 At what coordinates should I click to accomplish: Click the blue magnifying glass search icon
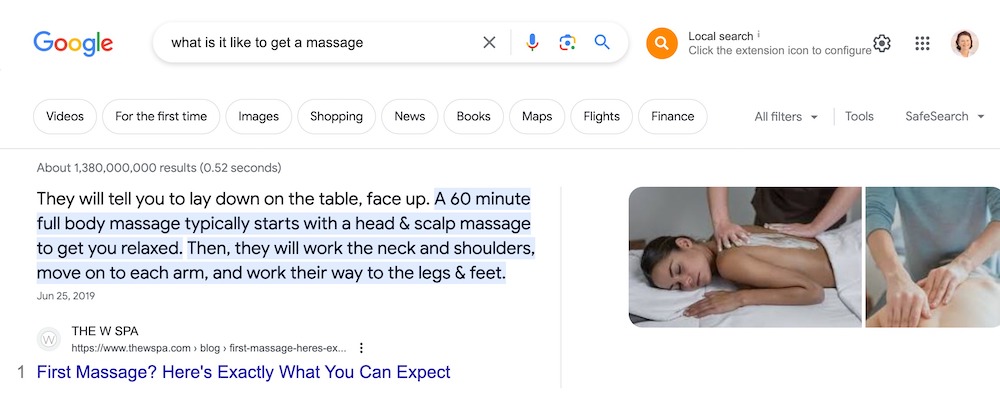tap(602, 43)
